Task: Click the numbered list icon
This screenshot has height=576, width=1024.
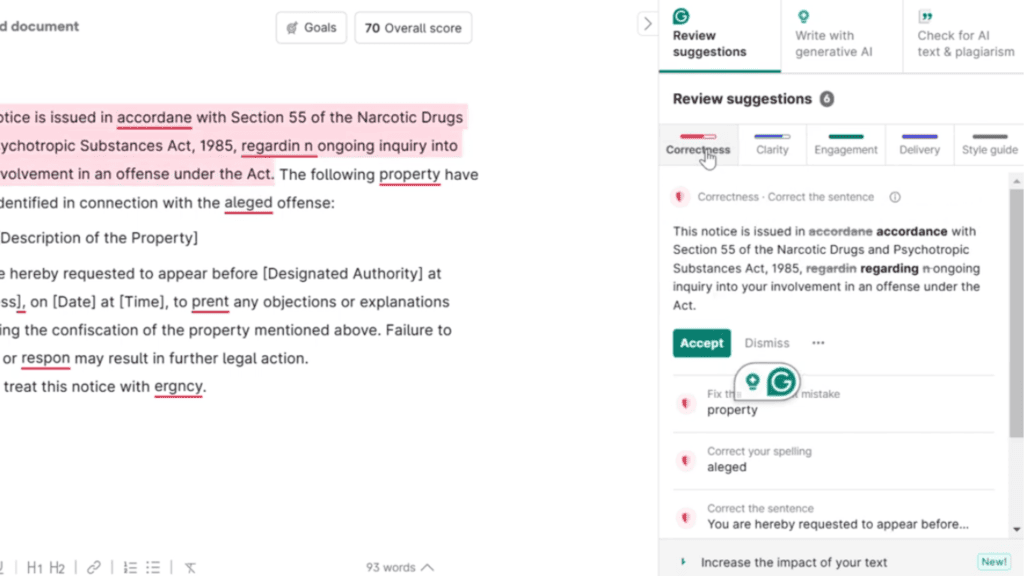Action: 130,567
